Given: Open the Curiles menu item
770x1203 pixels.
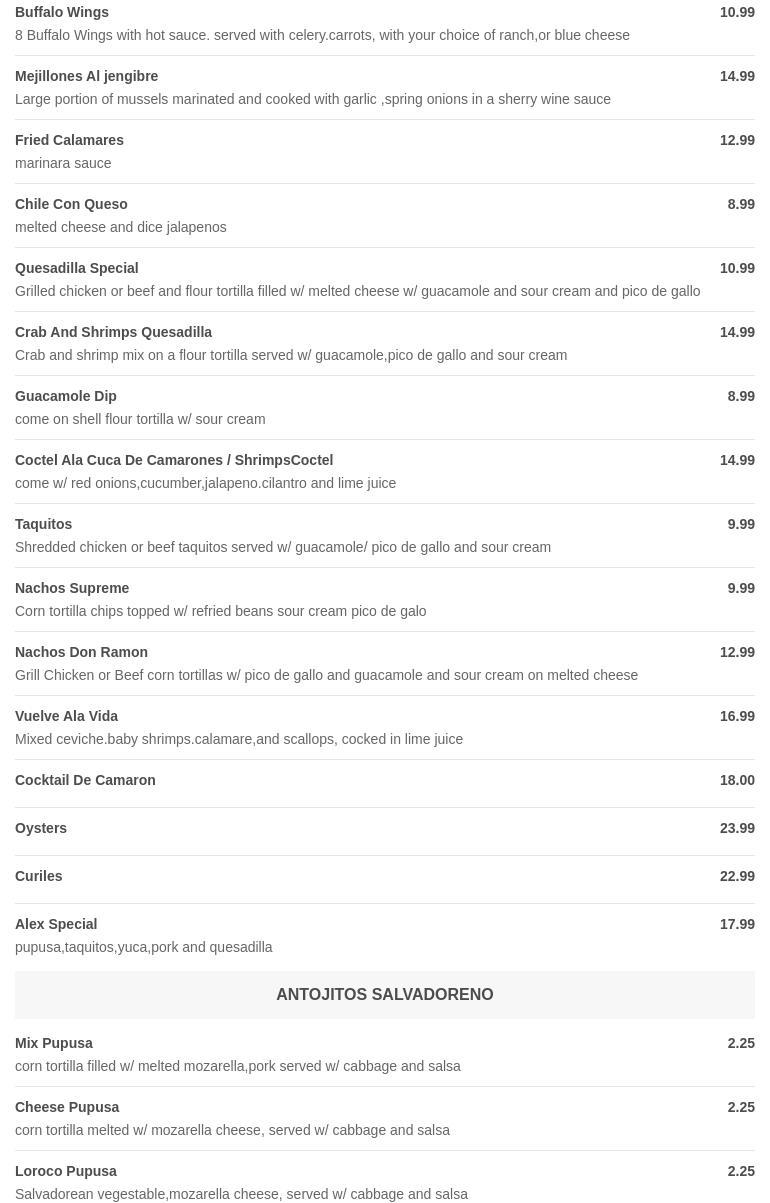Looking at the screenshot, I should pyautogui.click(x=39, y=876).
